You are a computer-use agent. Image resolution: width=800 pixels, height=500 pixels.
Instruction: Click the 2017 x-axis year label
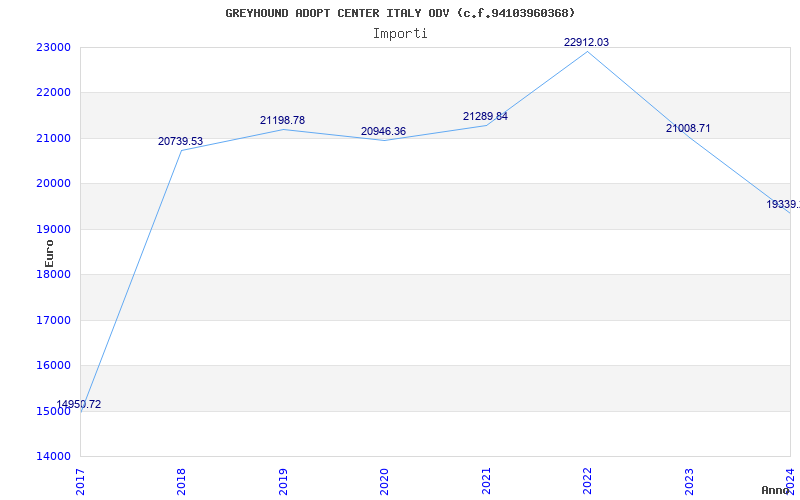[80, 481]
